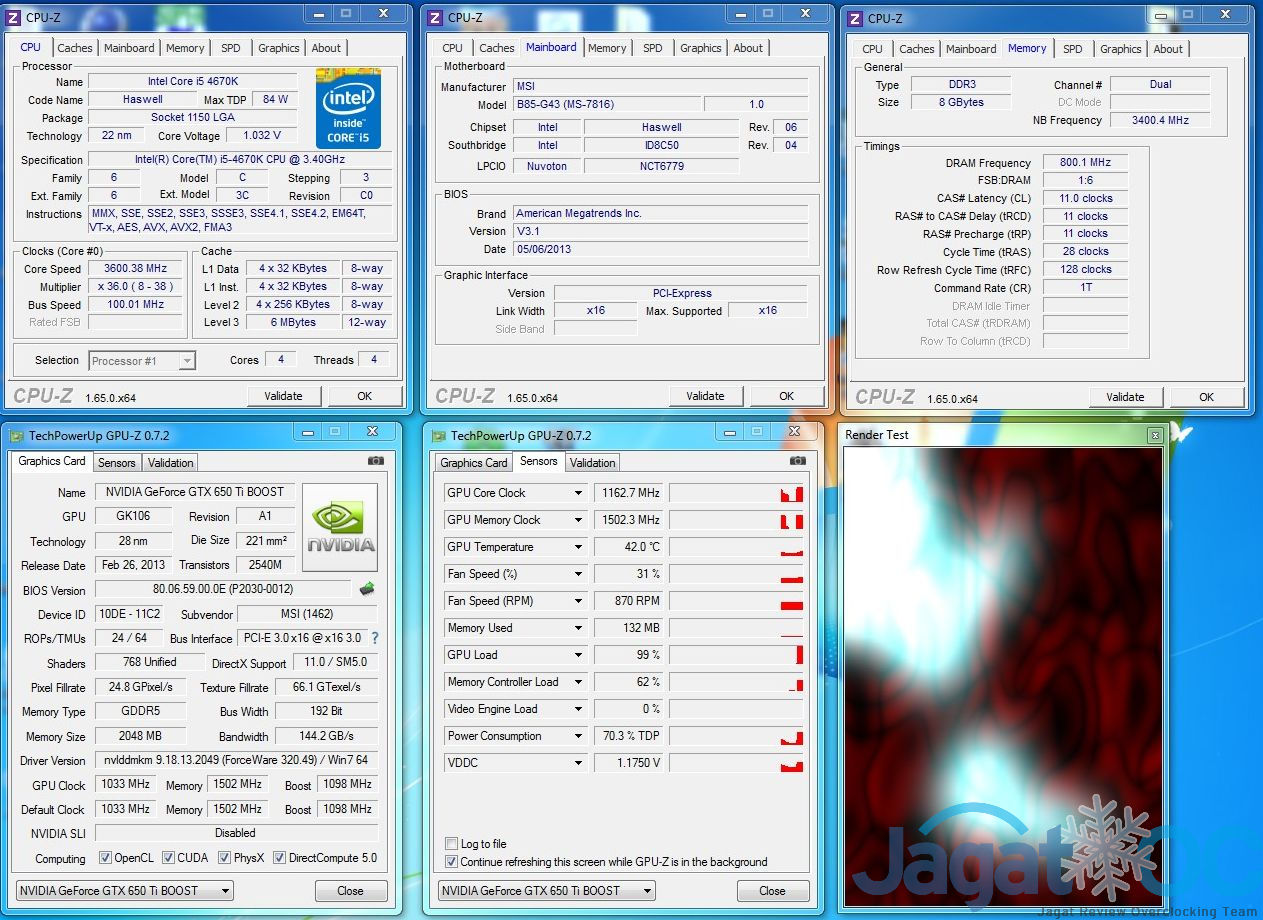Open the Validation tab in GPU-Z Sensors window

tap(592, 462)
